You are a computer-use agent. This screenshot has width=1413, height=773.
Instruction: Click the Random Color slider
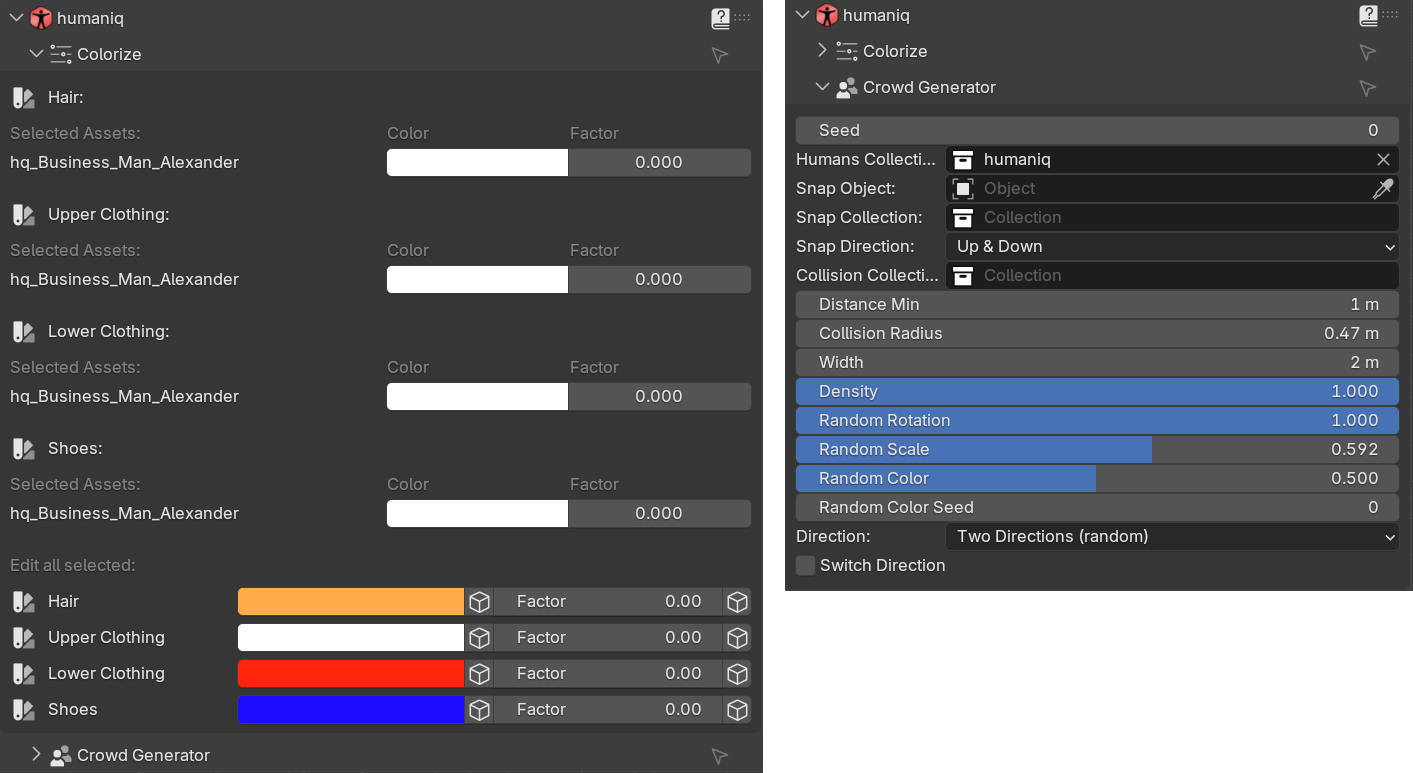click(x=1097, y=478)
